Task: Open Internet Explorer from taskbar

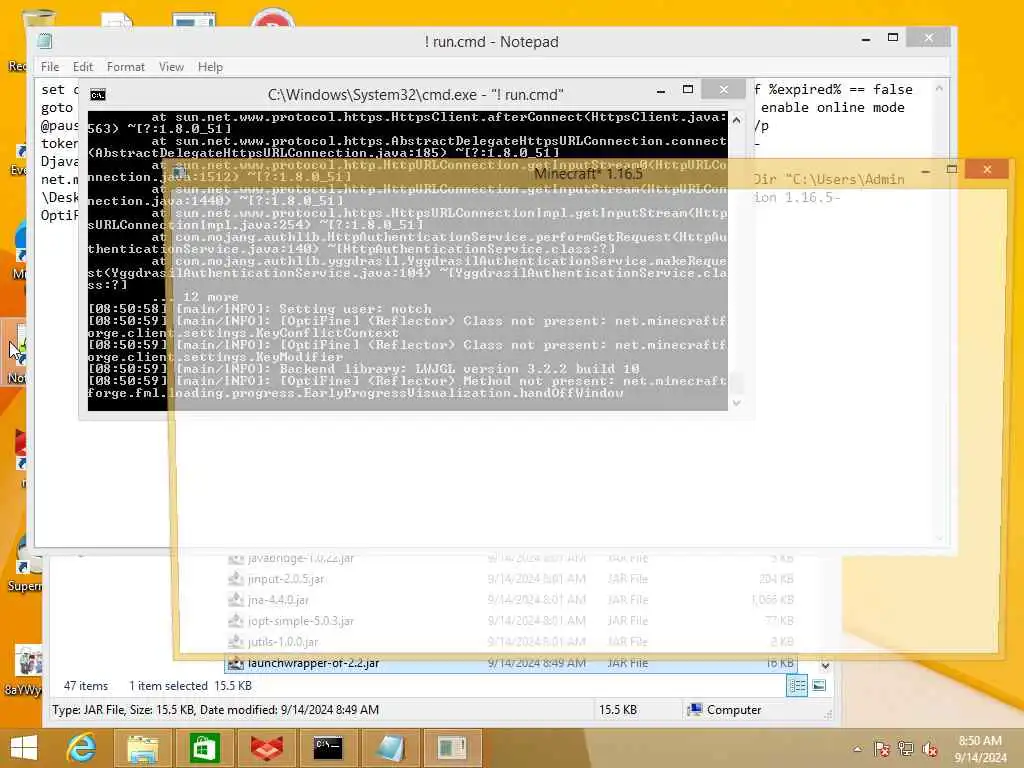Action: tap(82, 748)
